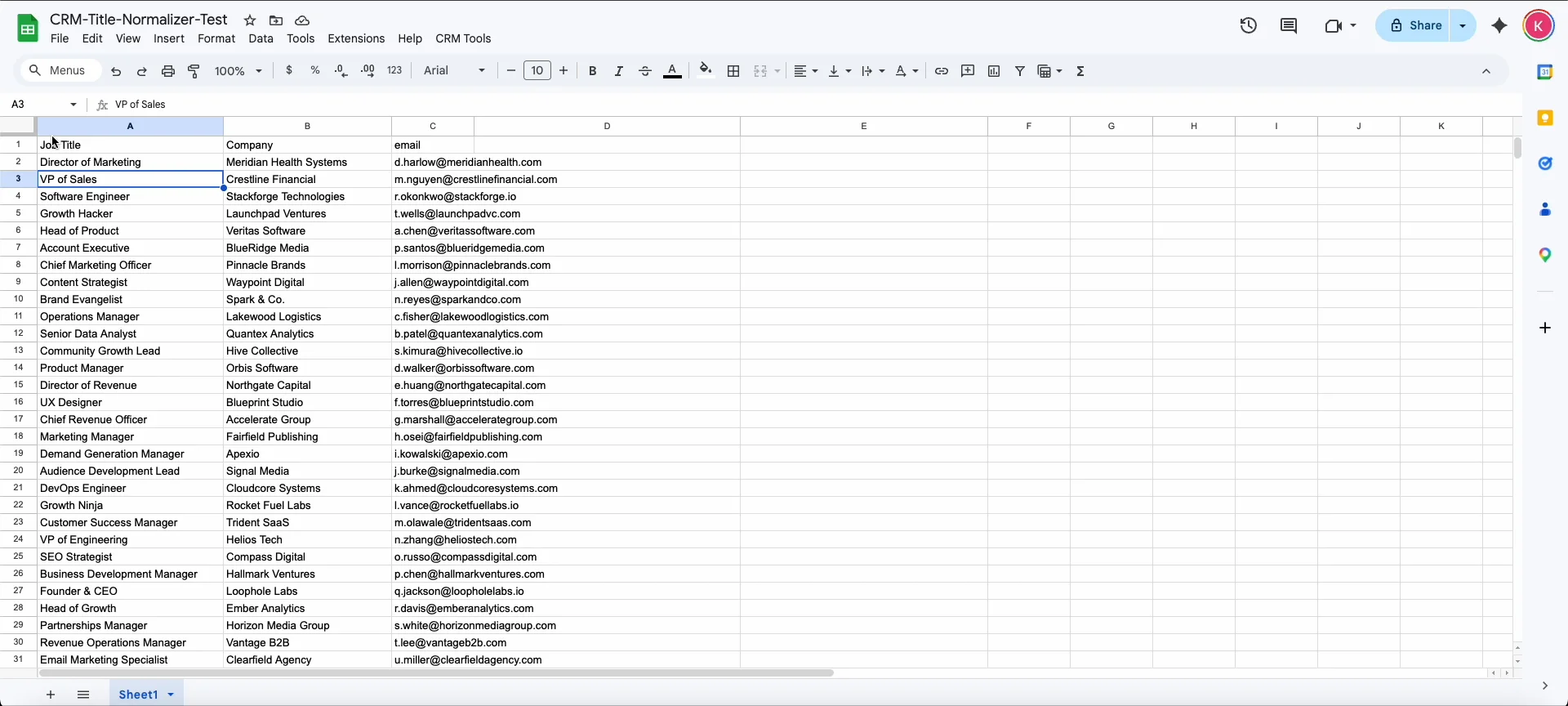The width and height of the screenshot is (1568, 706).
Task: Open the CRM Tools menu
Action: pos(463,38)
